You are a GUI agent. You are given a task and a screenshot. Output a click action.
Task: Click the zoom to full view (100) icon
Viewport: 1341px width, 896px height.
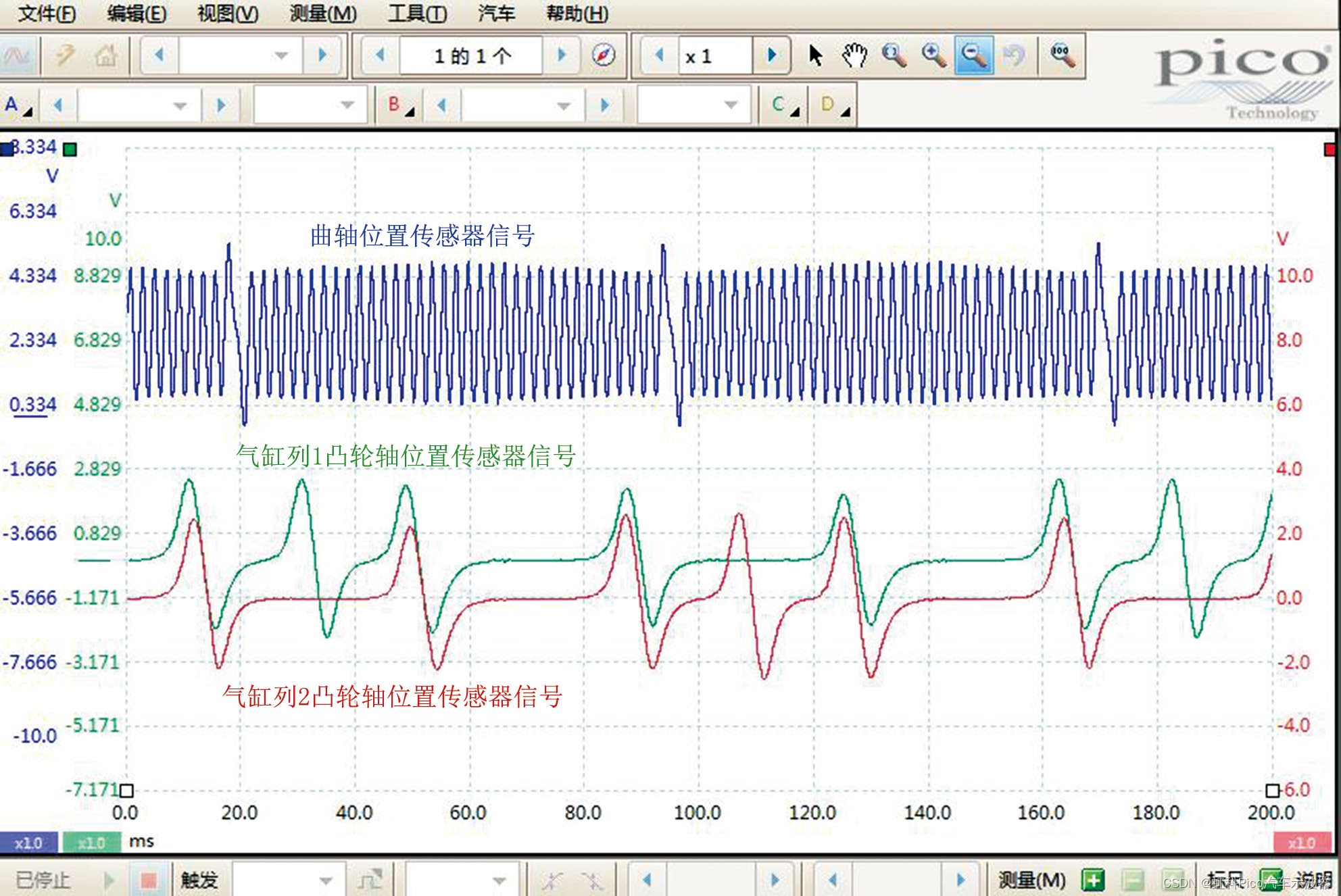tap(1063, 55)
